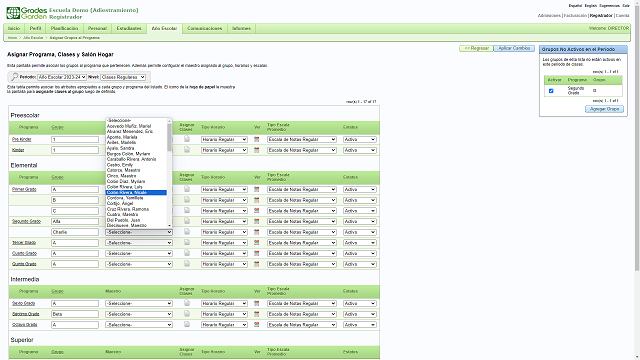640x360 pixels.
Task: View schedule calendar icon for Séptimo Grado
Action: tap(256, 314)
